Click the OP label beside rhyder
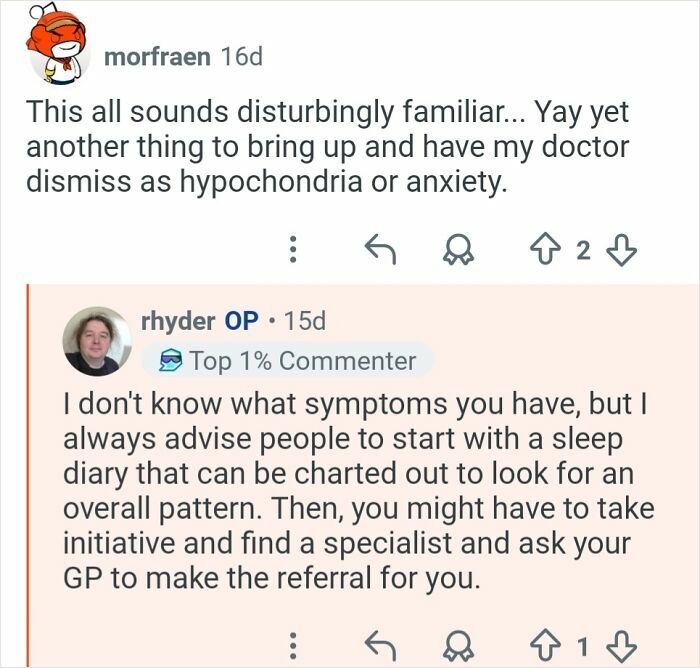The image size is (700, 668). coord(241,321)
